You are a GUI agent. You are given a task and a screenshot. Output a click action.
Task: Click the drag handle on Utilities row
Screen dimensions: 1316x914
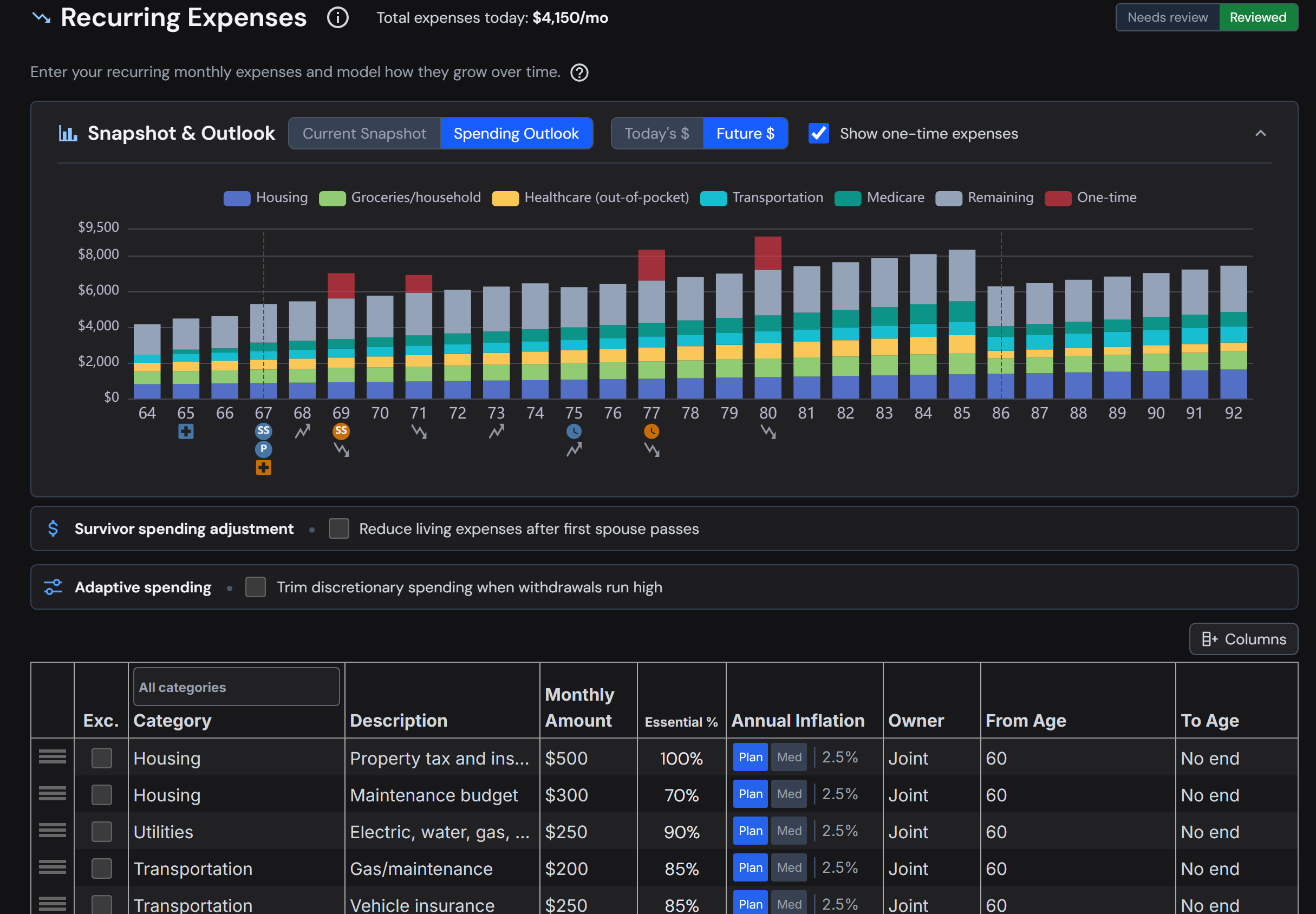[x=52, y=831]
